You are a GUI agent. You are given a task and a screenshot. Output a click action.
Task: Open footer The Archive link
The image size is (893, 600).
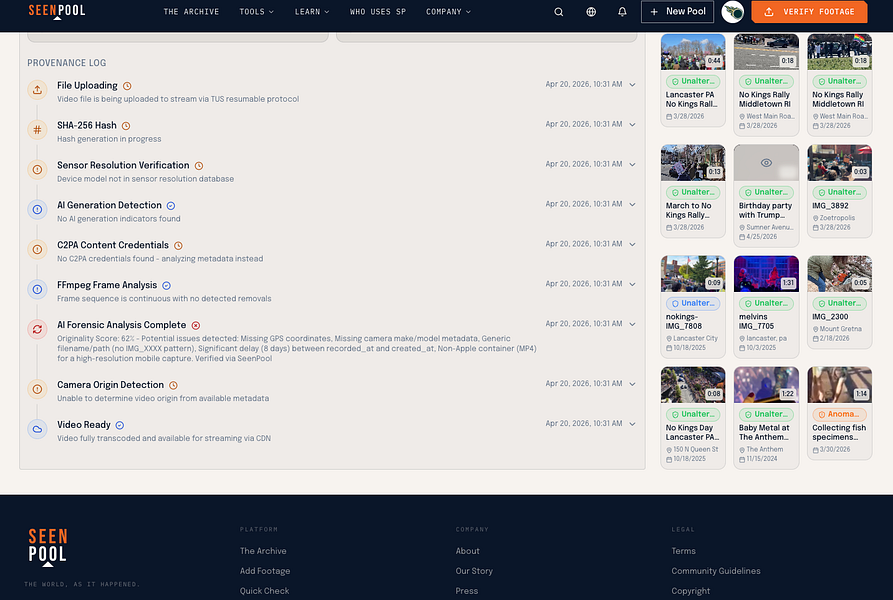pos(263,551)
